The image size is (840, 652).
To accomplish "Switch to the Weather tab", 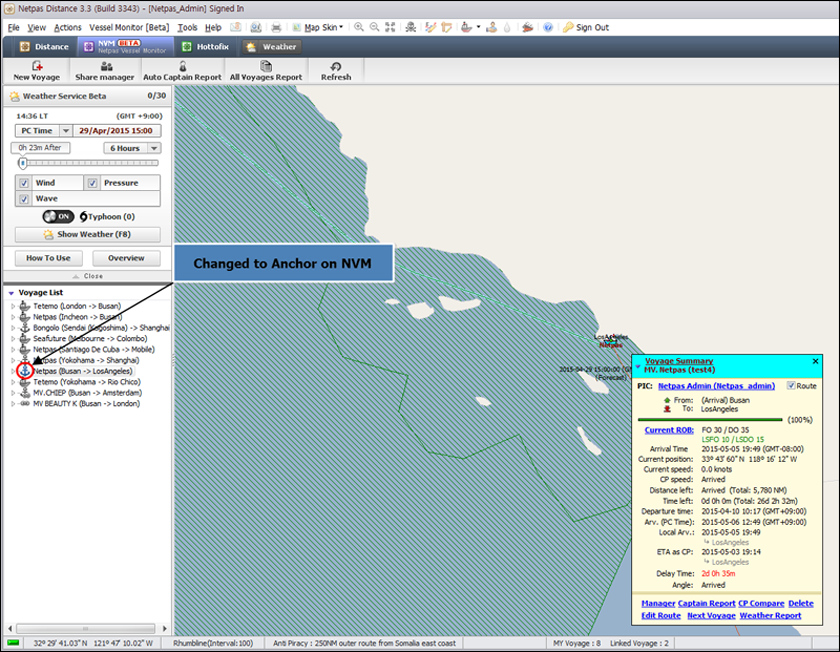I will click(x=272, y=47).
